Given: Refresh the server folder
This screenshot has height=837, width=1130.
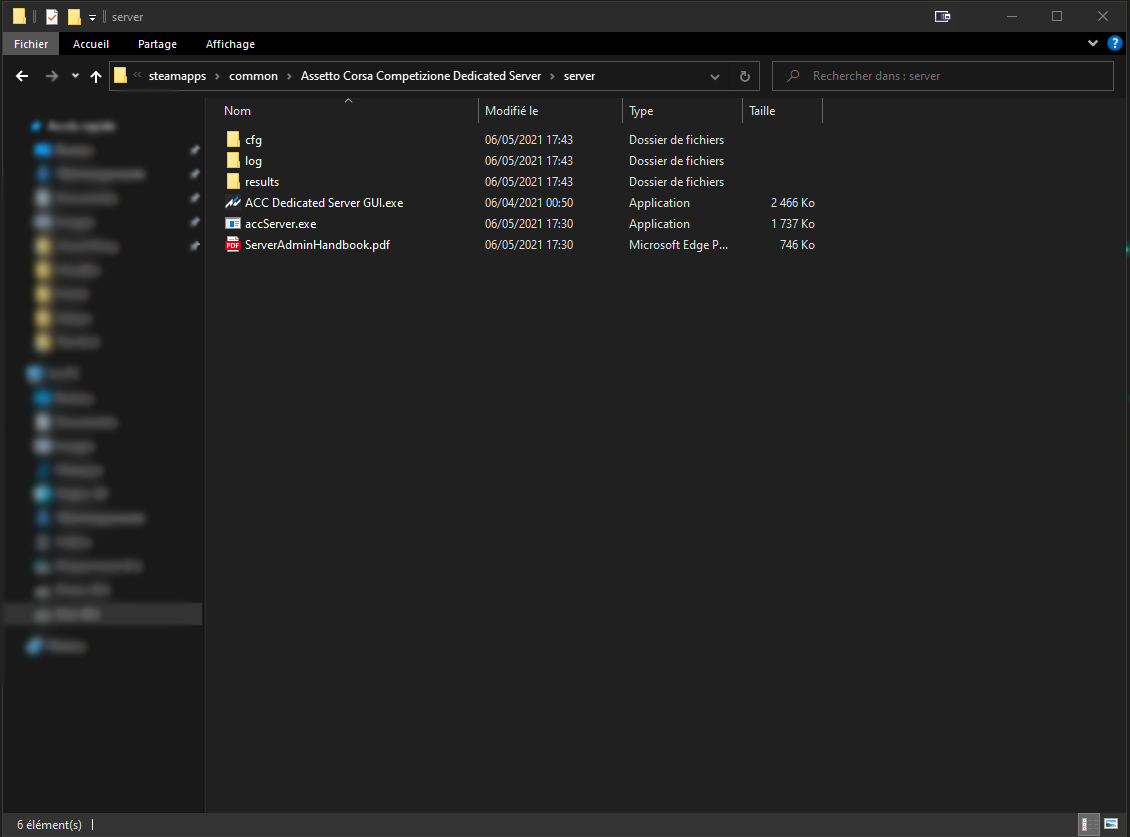Looking at the screenshot, I should pos(744,76).
